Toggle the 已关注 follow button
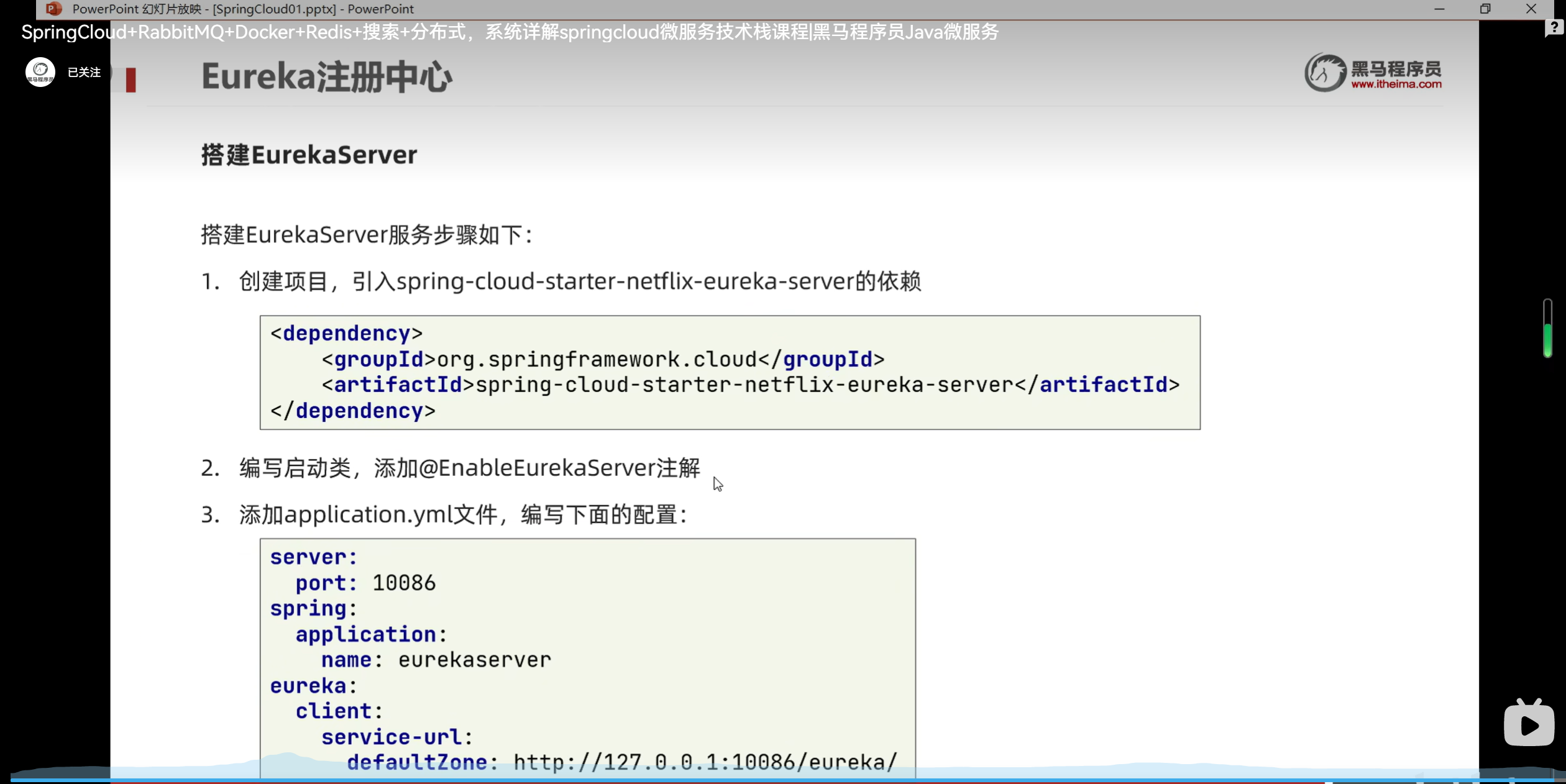The height and width of the screenshot is (784, 1566). [x=84, y=73]
